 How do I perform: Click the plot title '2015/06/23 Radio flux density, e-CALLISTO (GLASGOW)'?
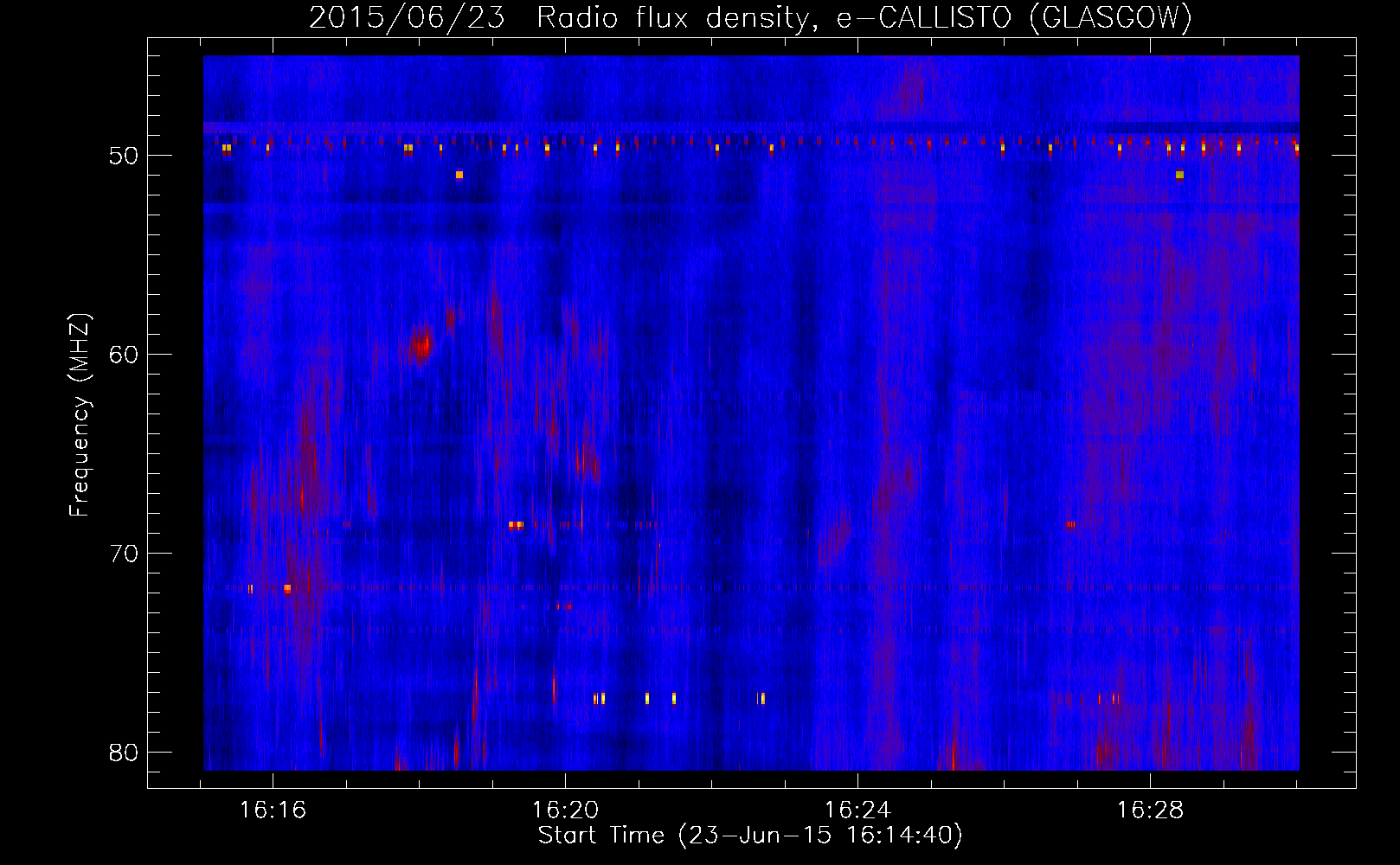(x=750, y=18)
